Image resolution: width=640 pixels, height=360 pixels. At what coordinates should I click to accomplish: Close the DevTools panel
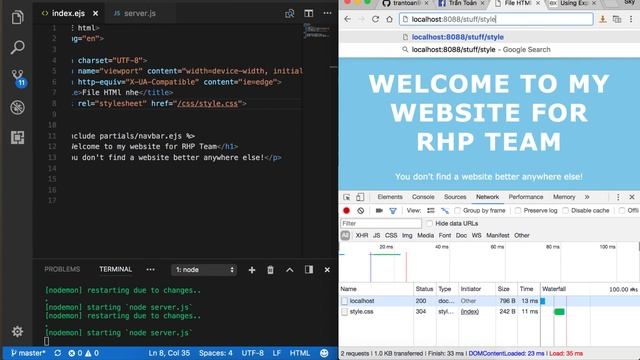click(632, 197)
